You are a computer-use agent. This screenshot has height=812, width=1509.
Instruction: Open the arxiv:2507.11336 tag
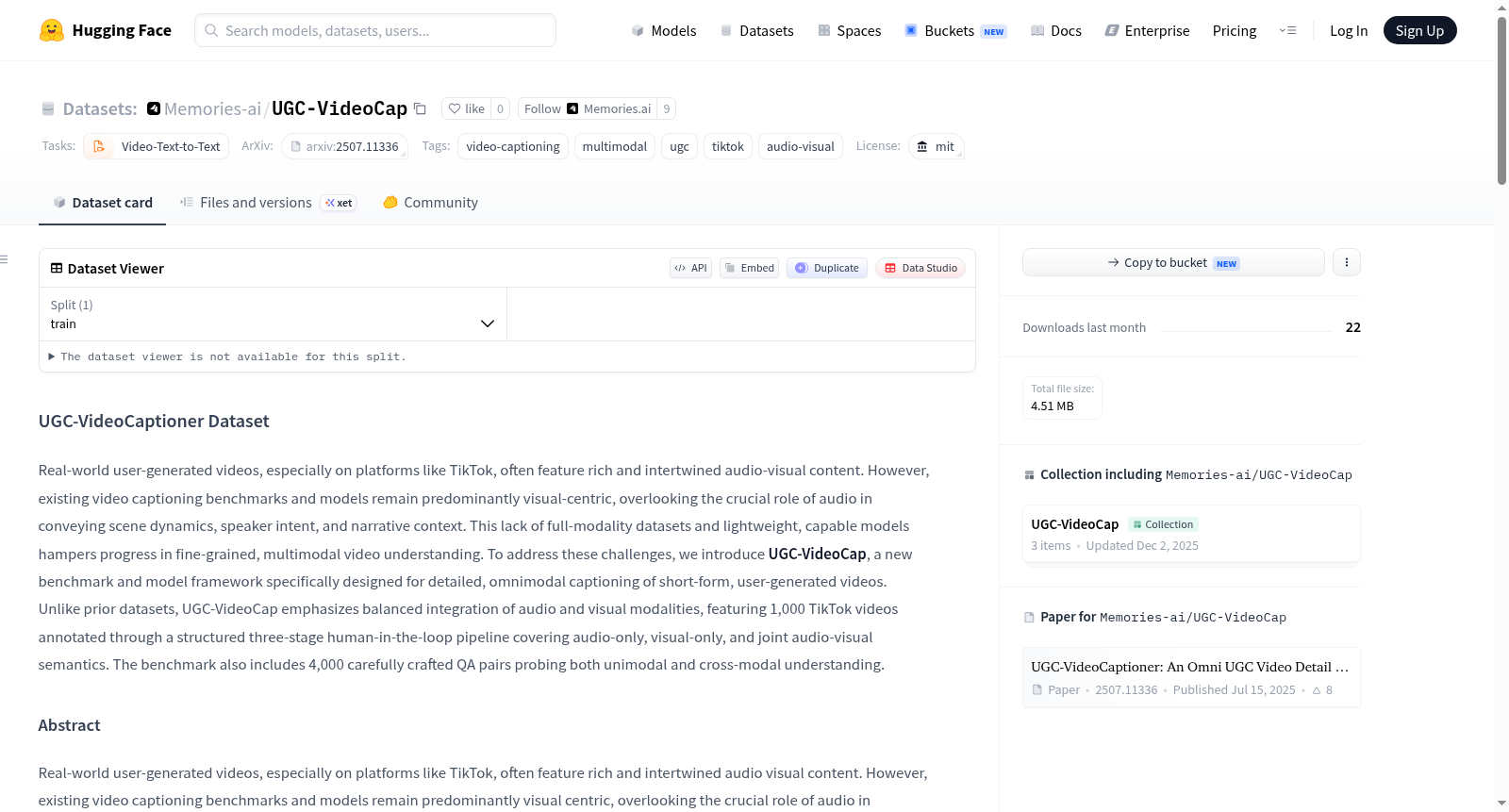(344, 146)
